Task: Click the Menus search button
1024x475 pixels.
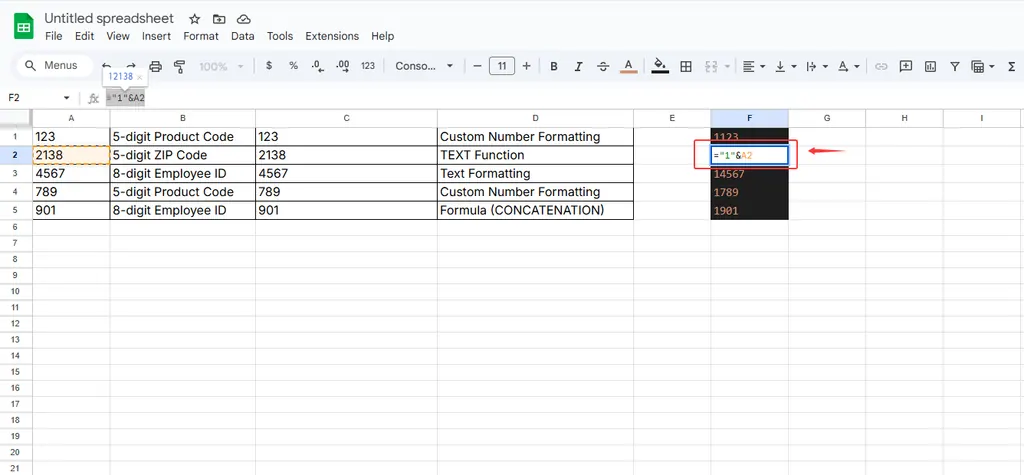Action: pos(52,66)
